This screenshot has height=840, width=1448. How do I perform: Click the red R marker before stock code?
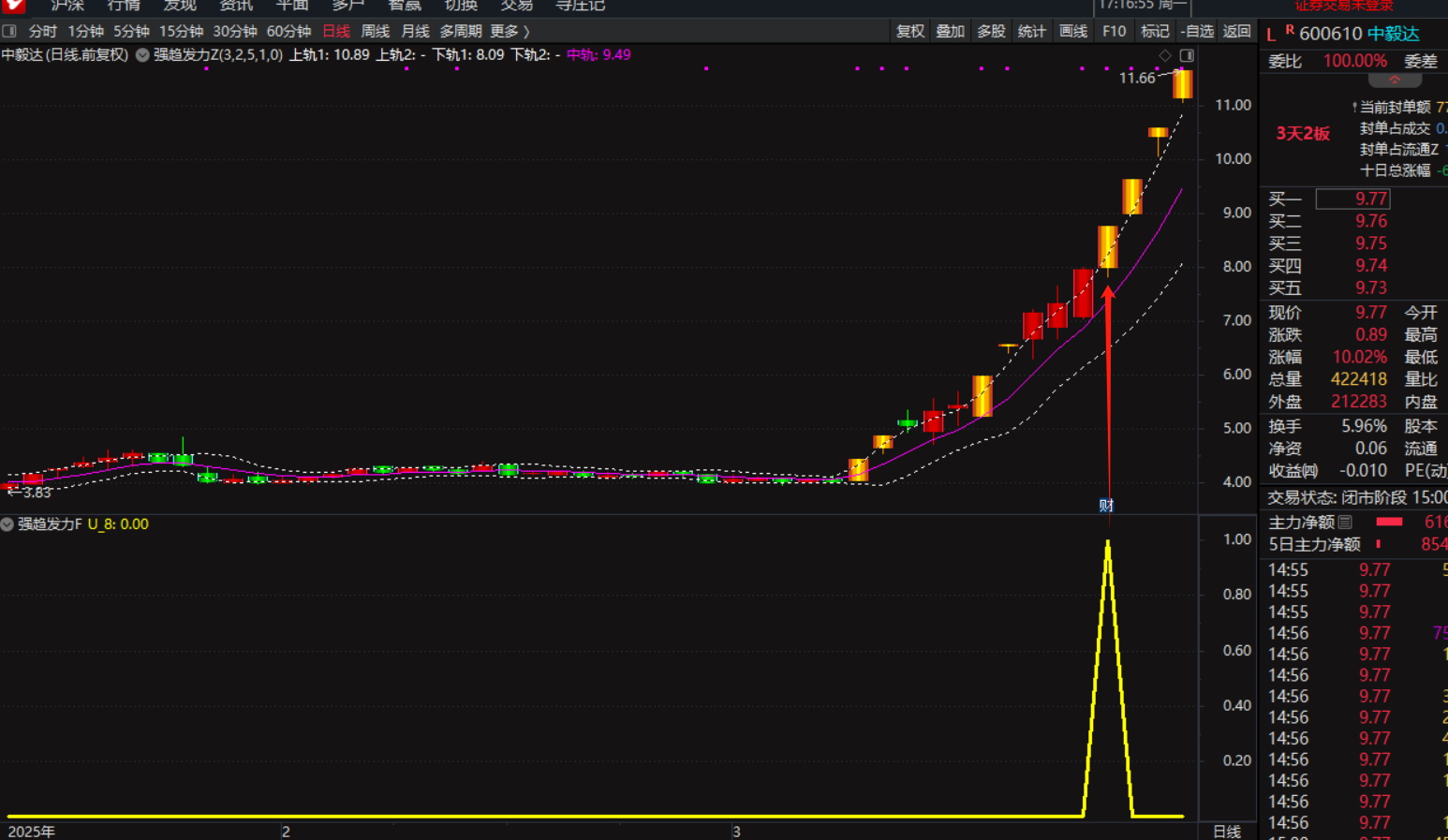[1290, 31]
